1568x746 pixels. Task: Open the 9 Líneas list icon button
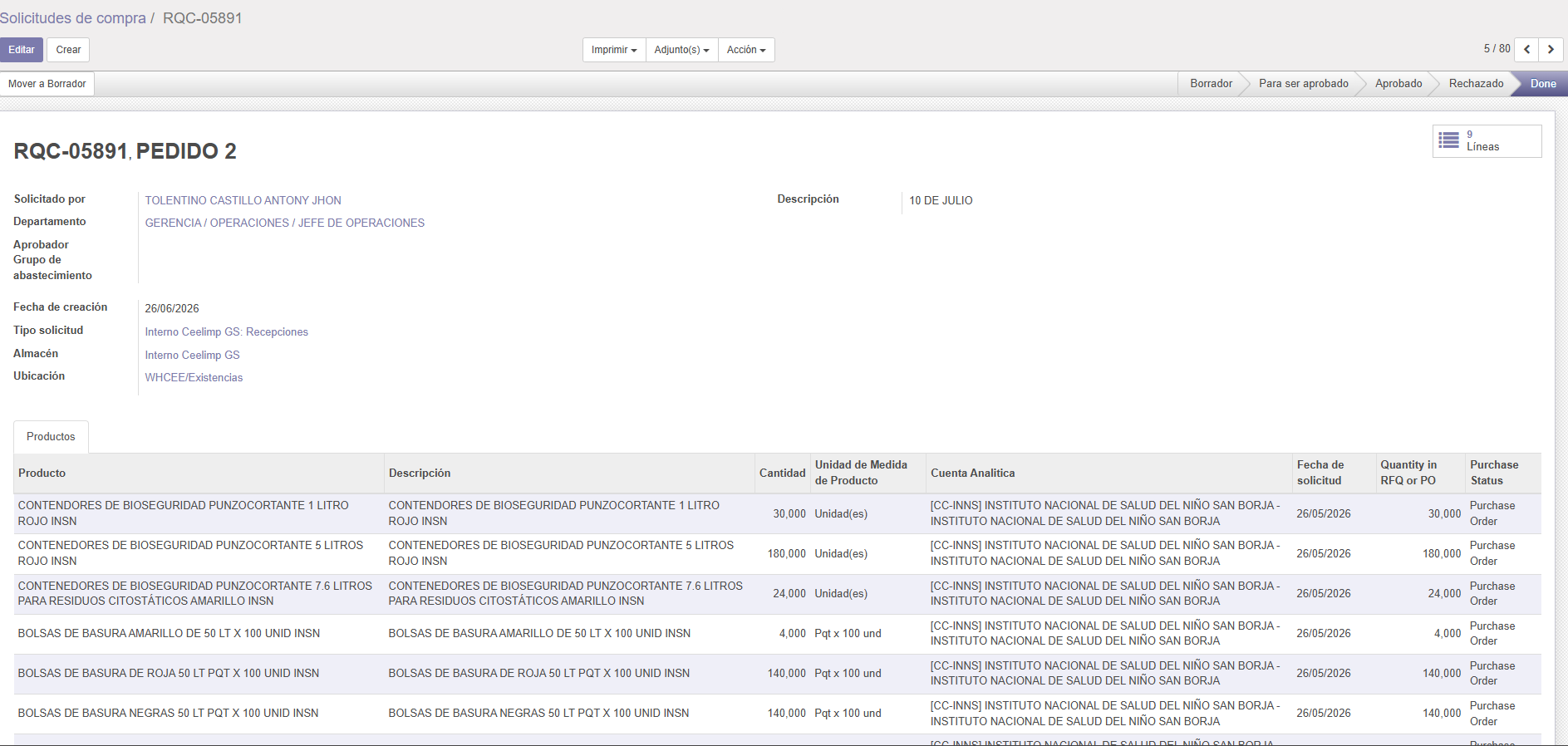coord(1487,141)
